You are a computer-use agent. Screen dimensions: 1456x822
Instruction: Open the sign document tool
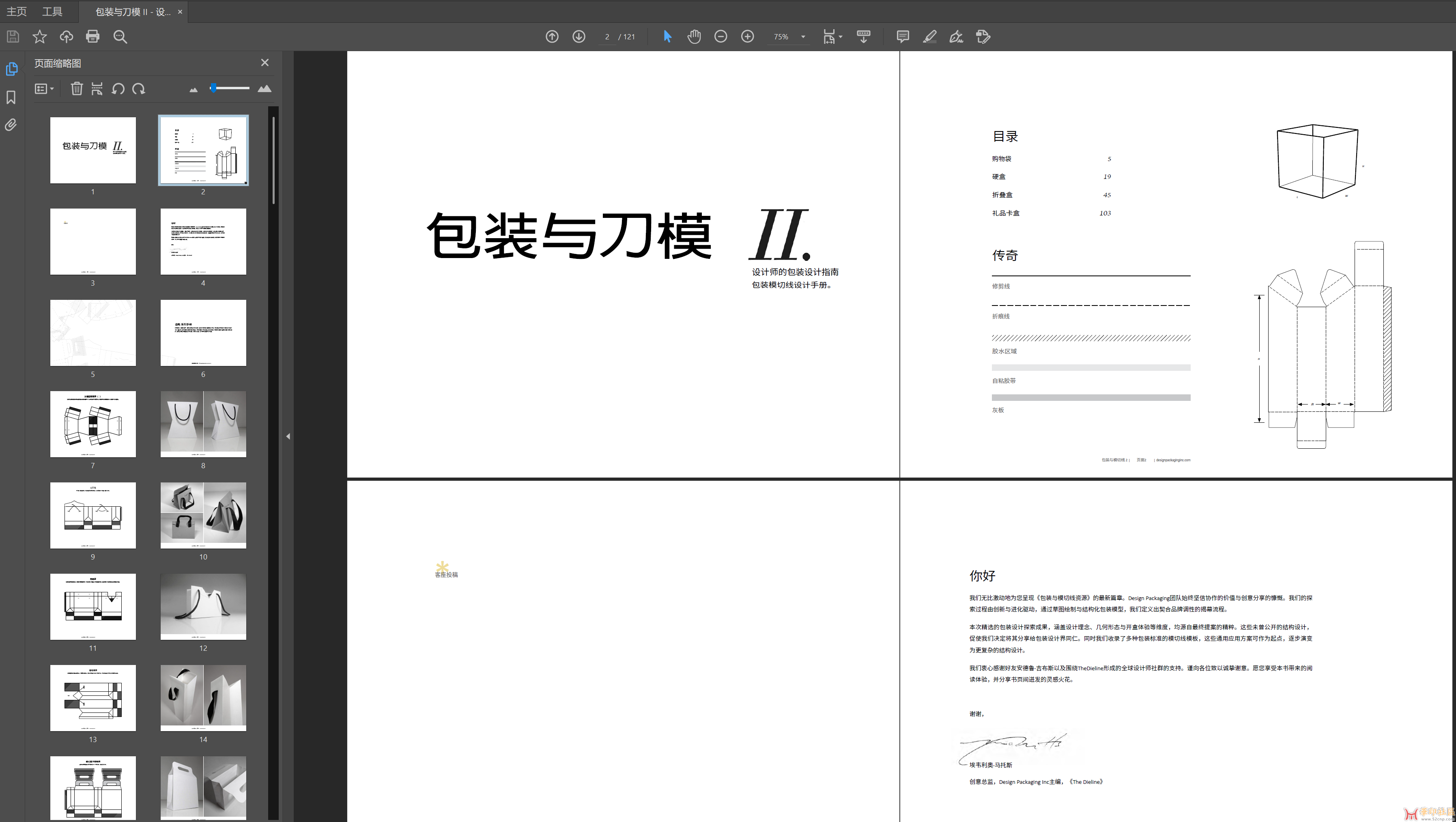coord(956,37)
